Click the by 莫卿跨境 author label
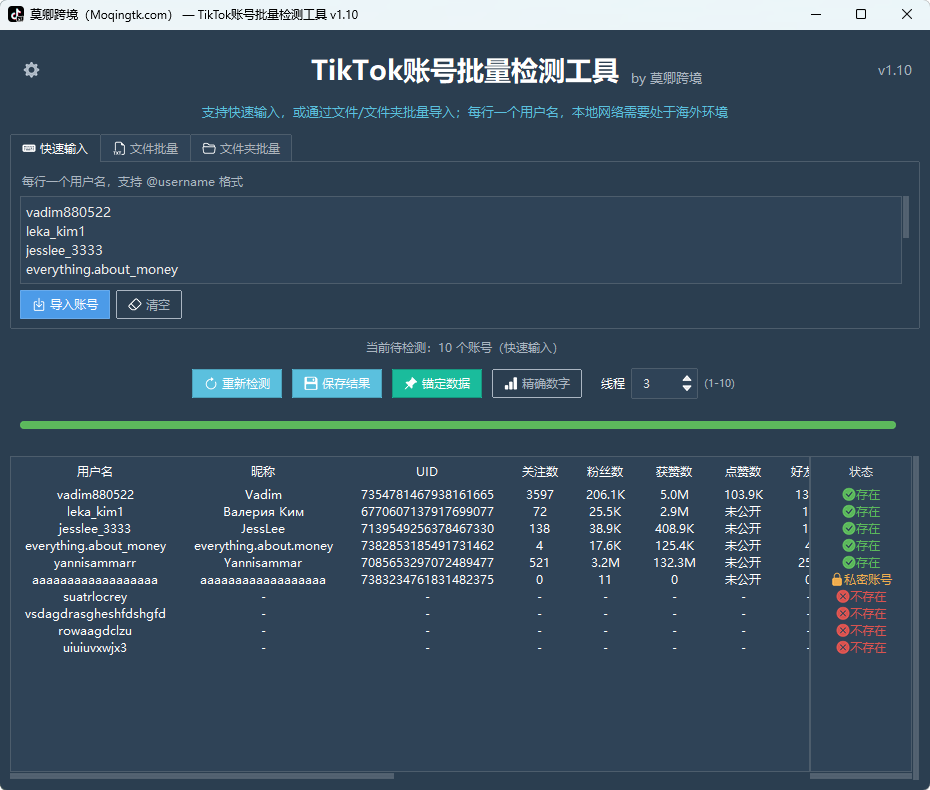Image resolution: width=930 pixels, height=790 pixels. pyautogui.click(x=667, y=78)
